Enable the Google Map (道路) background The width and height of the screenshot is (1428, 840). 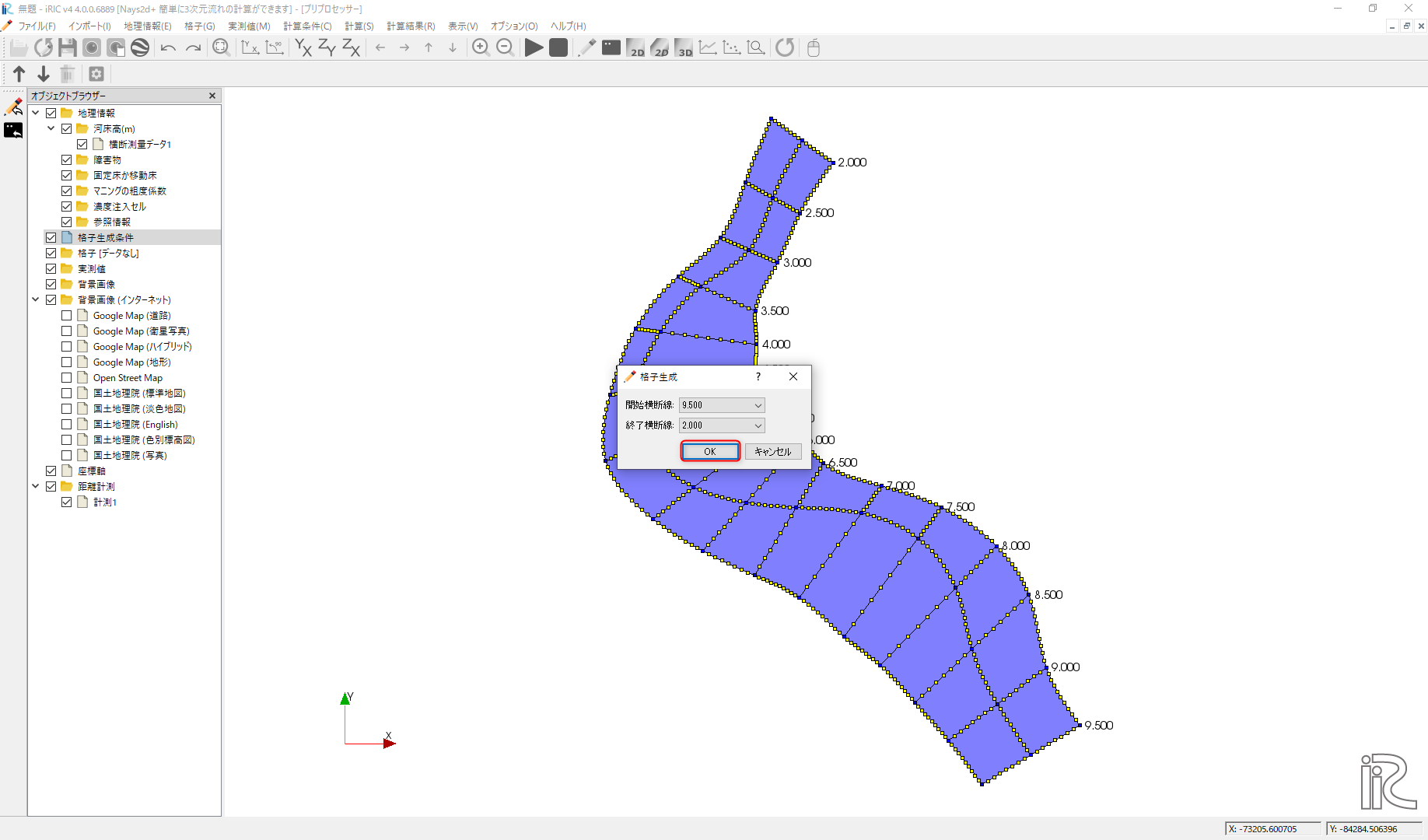[x=67, y=315]
